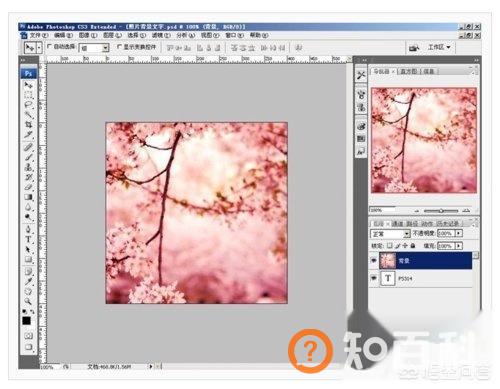
Task: Select the text layer thumbnail
Action: 388,278
